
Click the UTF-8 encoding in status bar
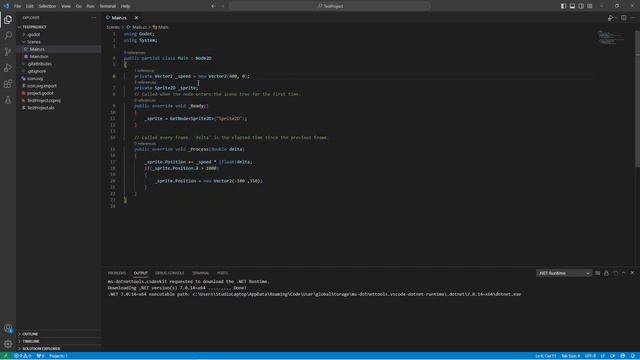(x=590, y=356)
